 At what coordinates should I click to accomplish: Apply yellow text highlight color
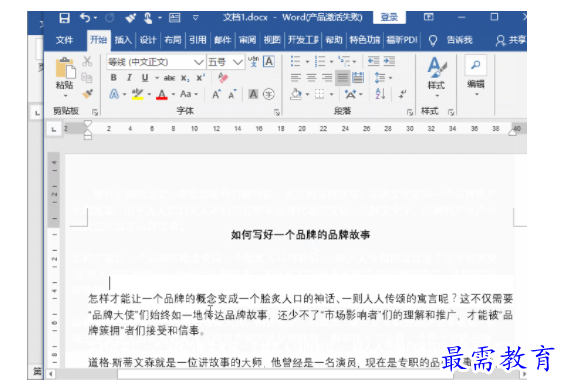[137, 94]
